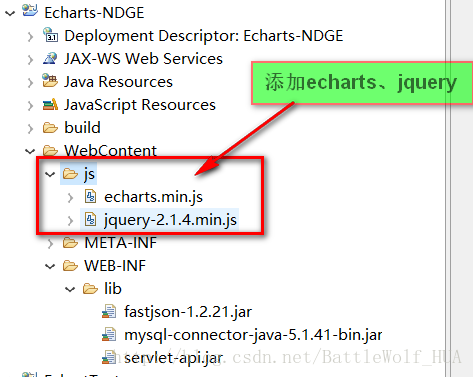
Task: Click the fastjson-1.2.21.jar file icon
Action: 109,312
